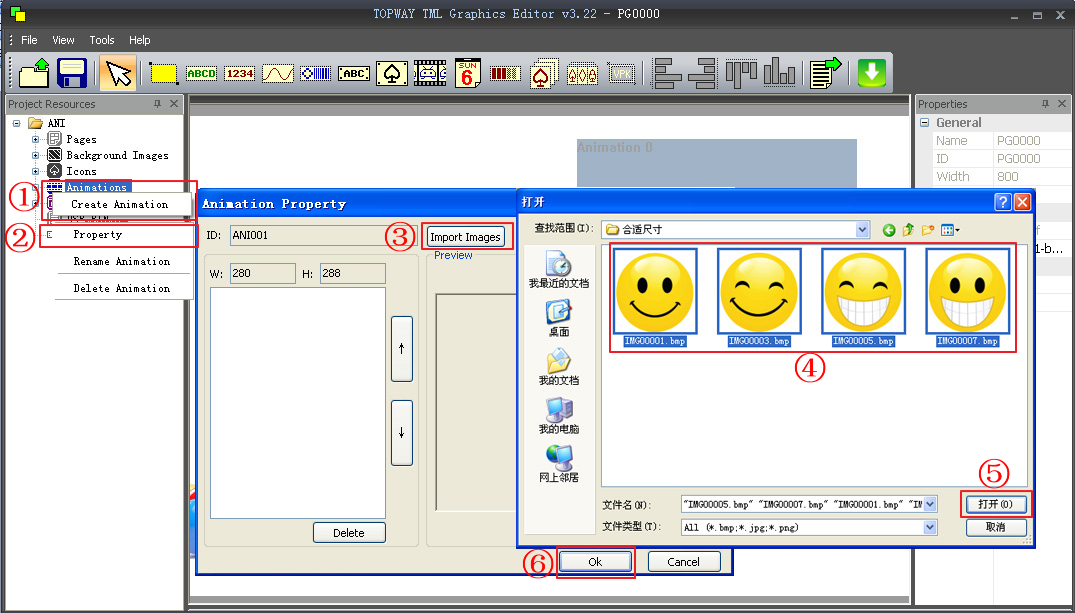1075x613 pixels.
Task: Click 我的电脑 in the places bar
Action: coord(559,416)
